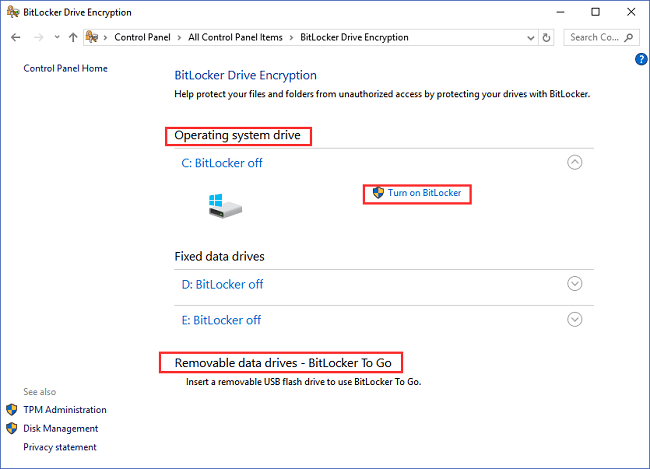Collapse the C: BitLocker off section
This screenshot has height=469, width=650.
point(574,162)
